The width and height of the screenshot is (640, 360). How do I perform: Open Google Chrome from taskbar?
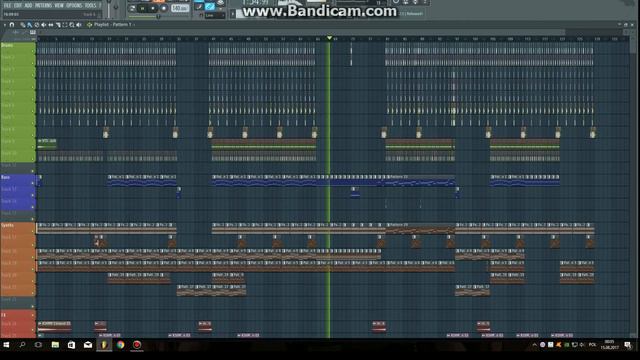point(120,345)
